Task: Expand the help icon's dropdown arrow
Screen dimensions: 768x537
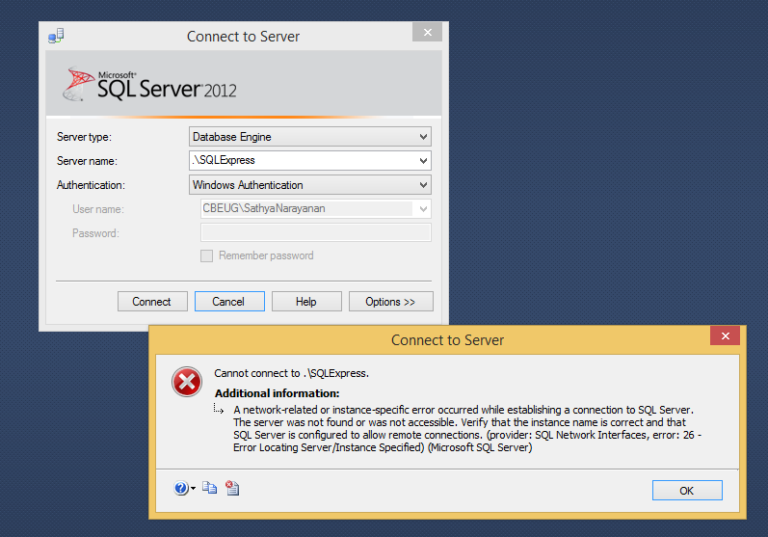Action: click(x=193, y=488)
